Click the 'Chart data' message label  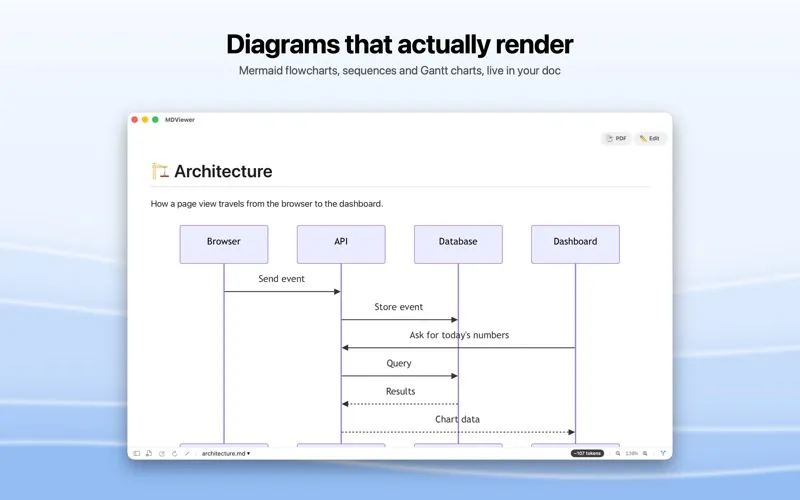click(x=457, y=419)
